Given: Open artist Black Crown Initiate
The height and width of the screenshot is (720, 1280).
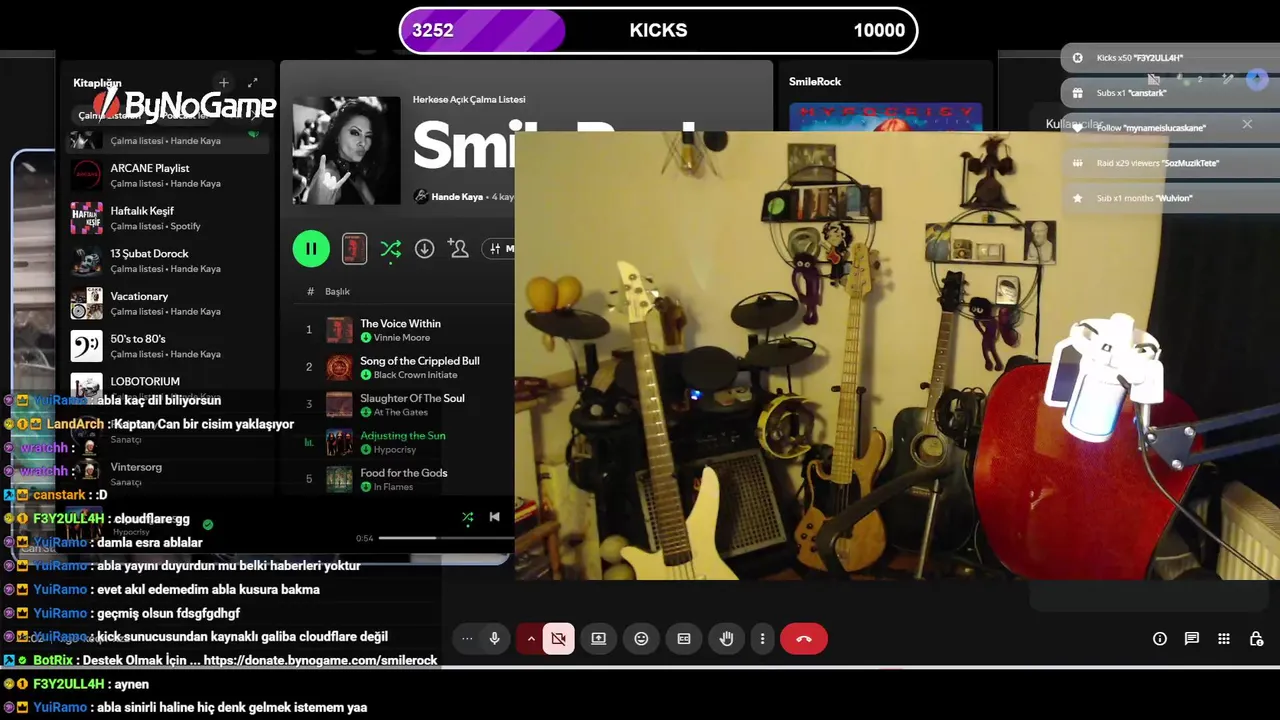Looking at the screenshot, I should (415, 375).
